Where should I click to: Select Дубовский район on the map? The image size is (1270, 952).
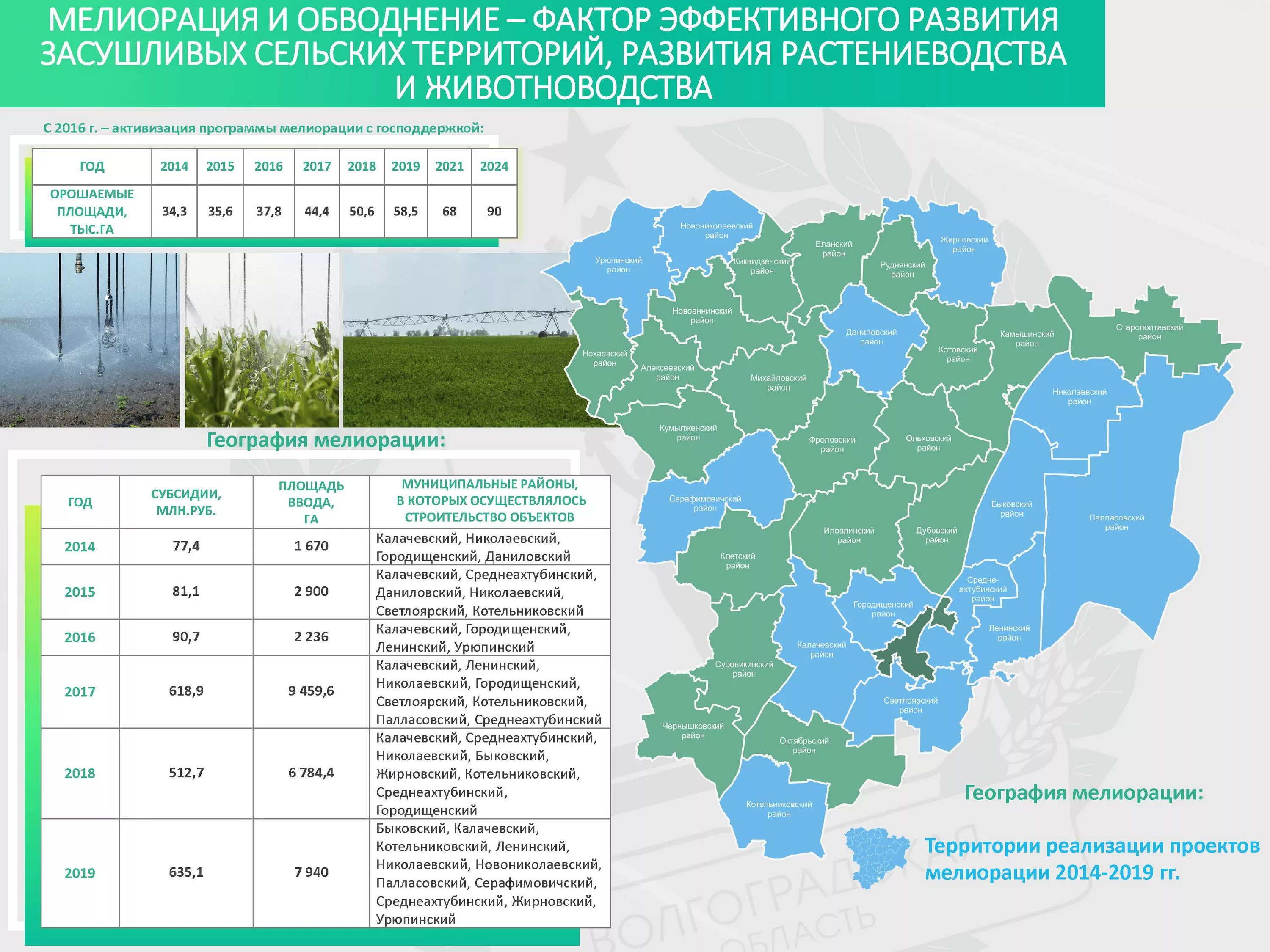(x=936, y=535)
